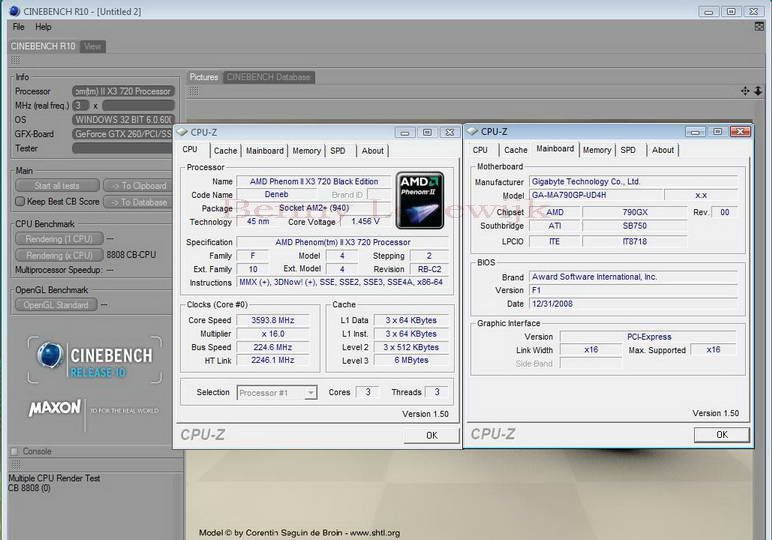Image resolution: width=772 pixels, height=540 pixels.
Task: Select Cache tab in right CPU-Z window
Action: pos(516,150)
